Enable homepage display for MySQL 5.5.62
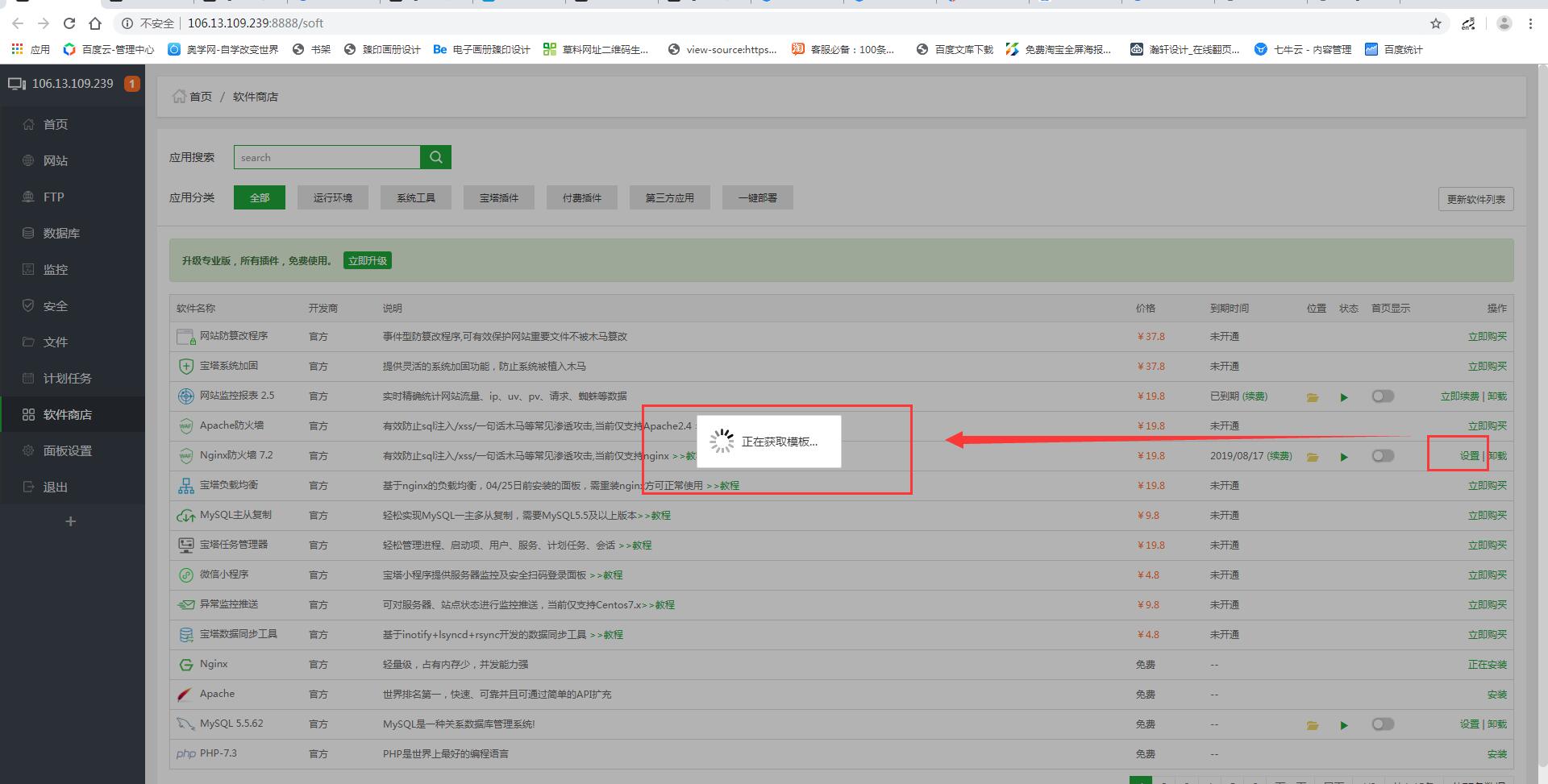The height and width of the screenshot is (784, 1548). [1383, 724]
